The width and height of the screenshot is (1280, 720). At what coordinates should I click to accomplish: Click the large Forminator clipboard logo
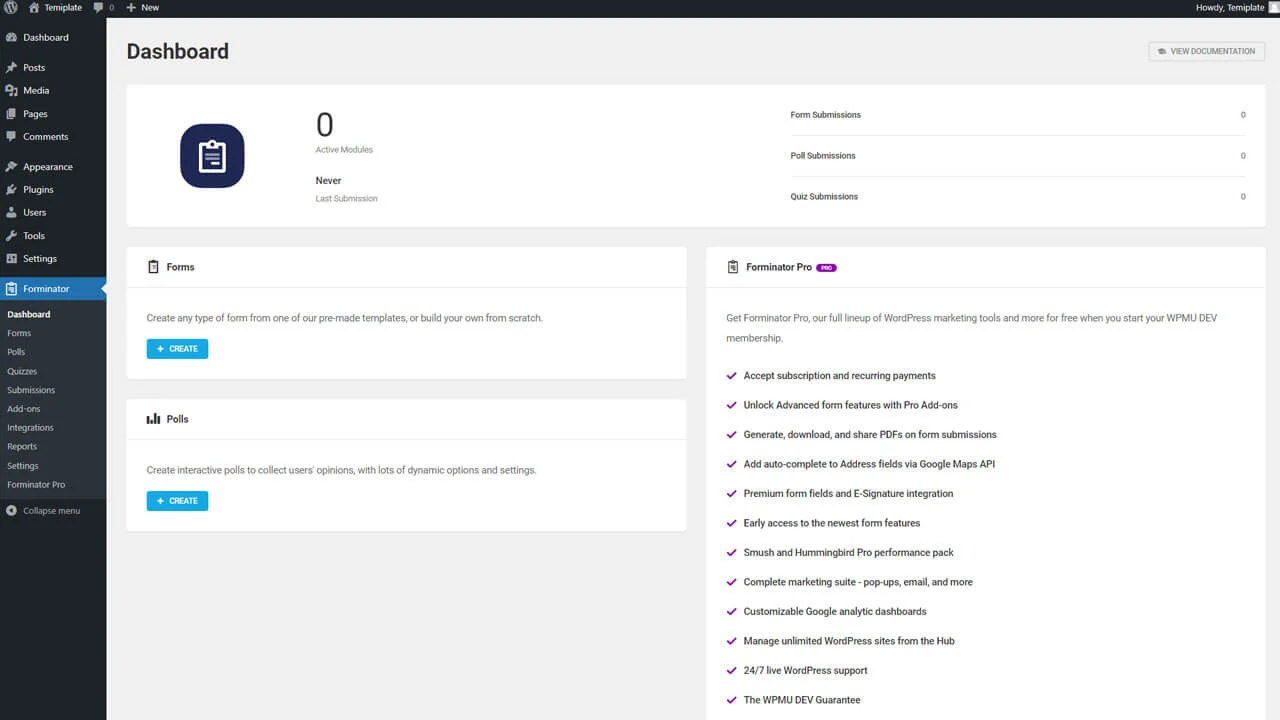coord(212,156)
